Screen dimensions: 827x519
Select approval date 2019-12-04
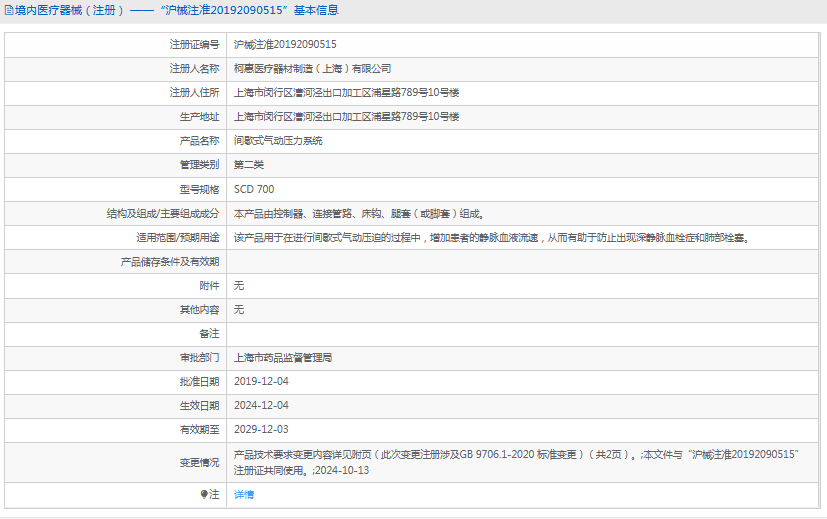tap(261, 381)
